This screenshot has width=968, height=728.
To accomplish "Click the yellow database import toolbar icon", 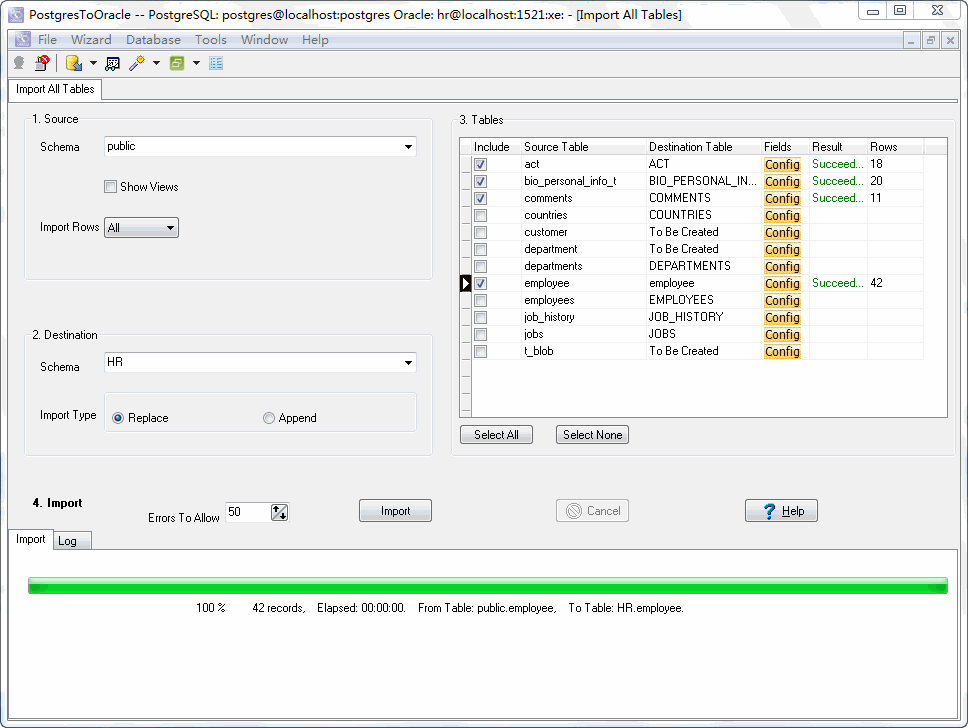I will point(73,63).
